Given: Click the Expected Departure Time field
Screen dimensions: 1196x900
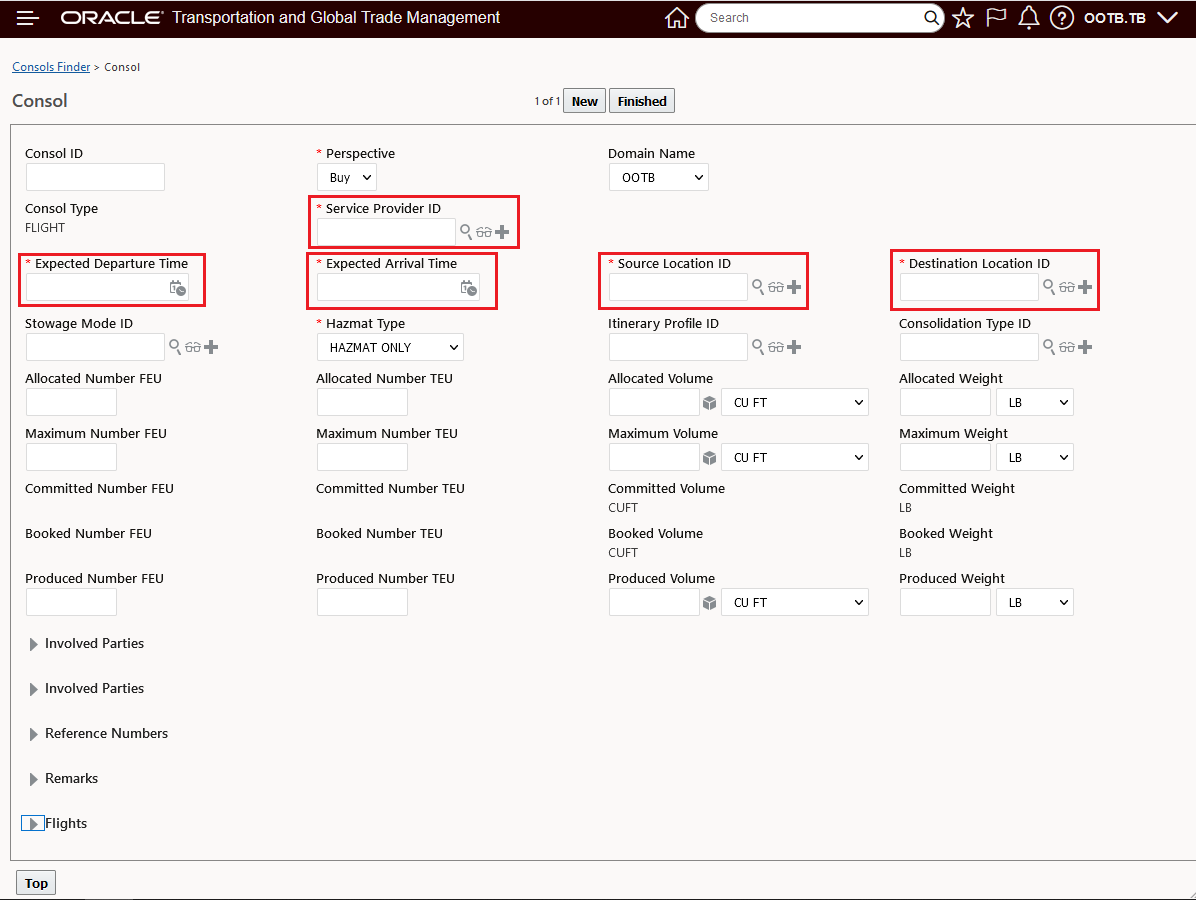Looking at the screenshot, I should (x=97, y=288).
